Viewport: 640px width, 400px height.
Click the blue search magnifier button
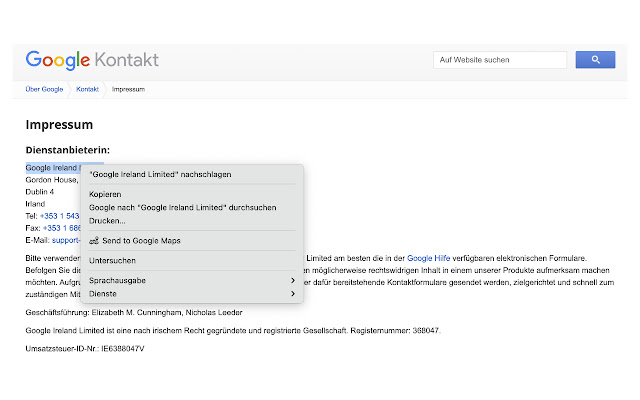click(x=596, y=60)
